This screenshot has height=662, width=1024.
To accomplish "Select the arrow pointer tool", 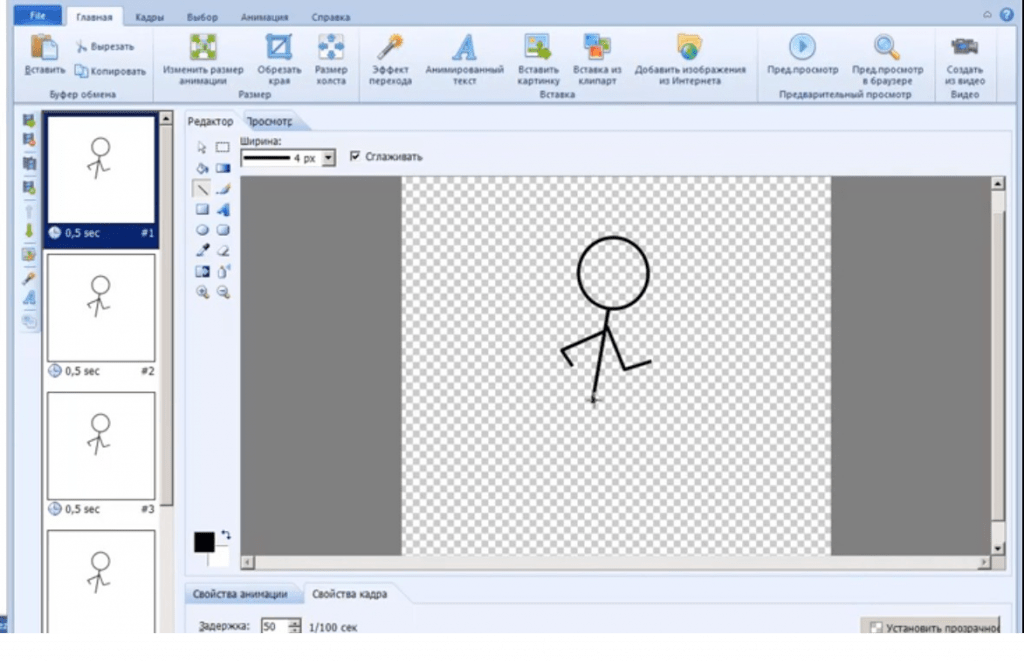I will pos(202,148).
